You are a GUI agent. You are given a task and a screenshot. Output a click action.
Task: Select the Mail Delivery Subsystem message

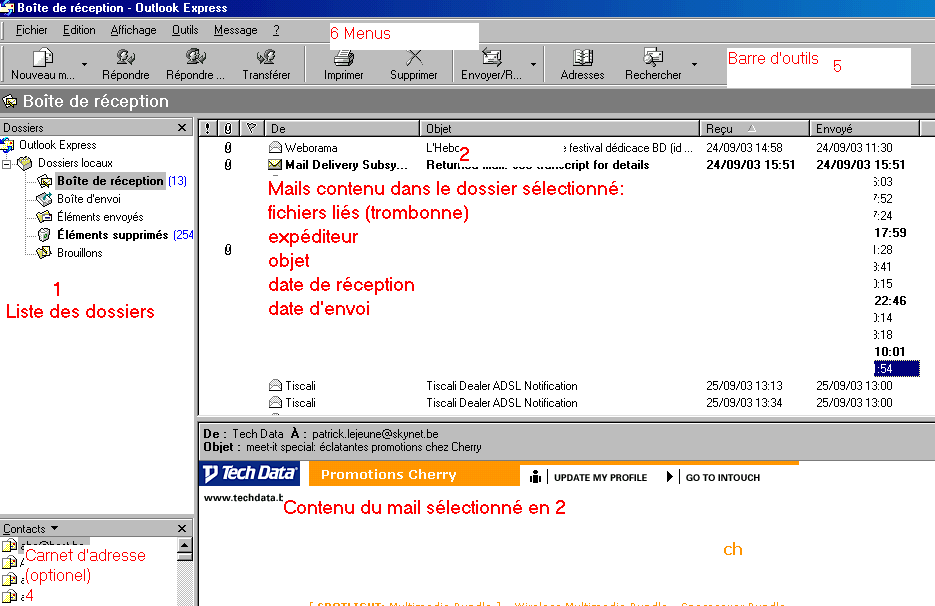tap(559, 165)
